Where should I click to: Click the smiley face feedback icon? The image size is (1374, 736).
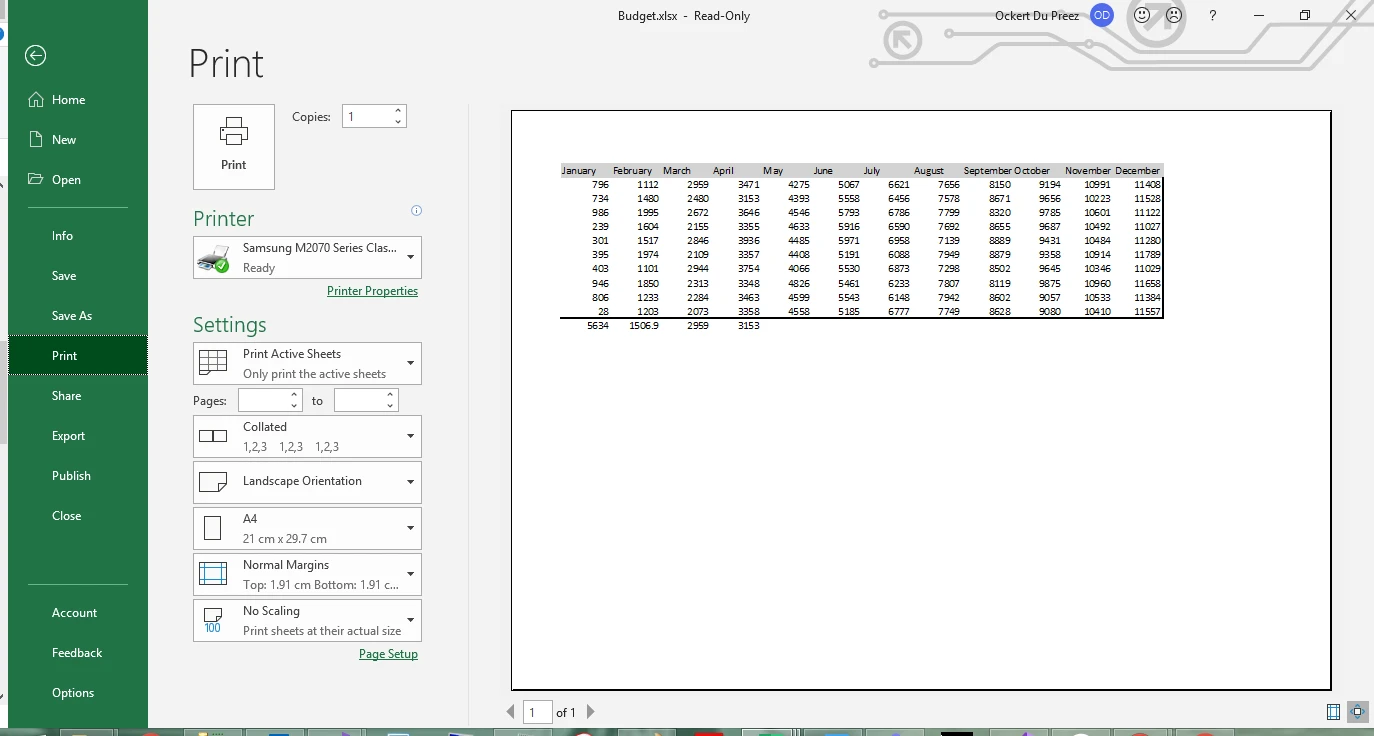[1142, 16]
